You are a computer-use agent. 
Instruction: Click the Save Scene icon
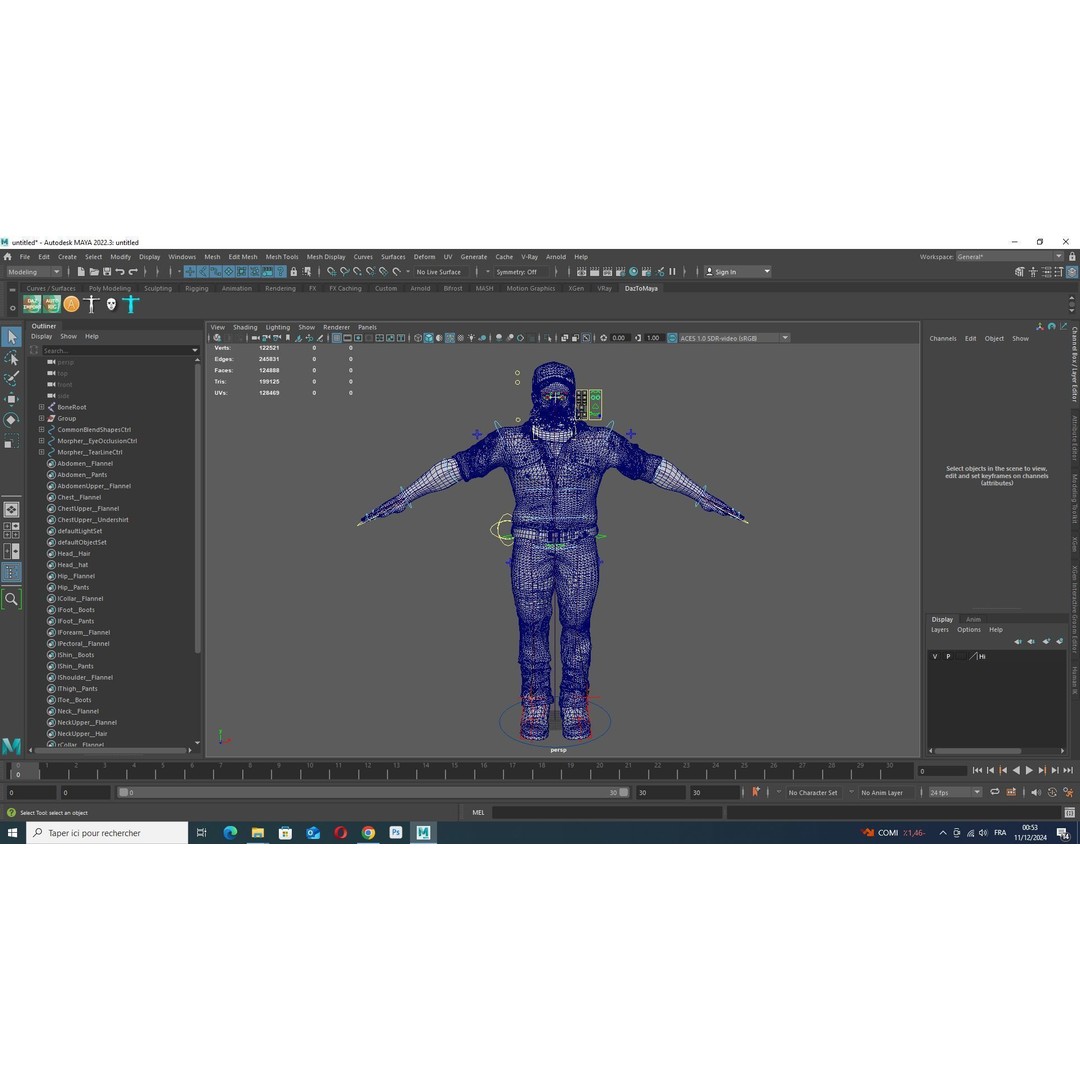tap(107, 272)
